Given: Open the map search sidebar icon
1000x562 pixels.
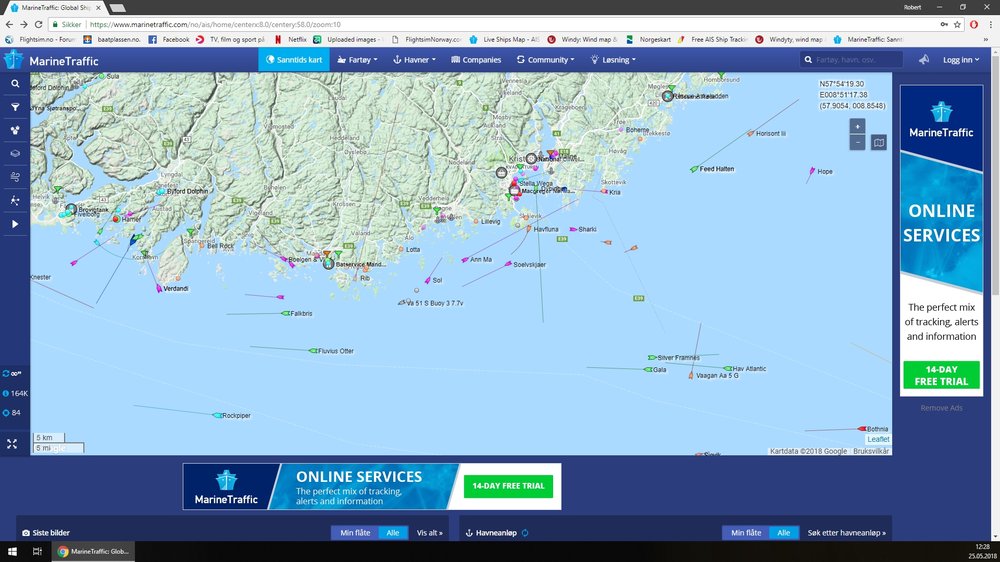Looking at the screenshot, I should [15, 84].
